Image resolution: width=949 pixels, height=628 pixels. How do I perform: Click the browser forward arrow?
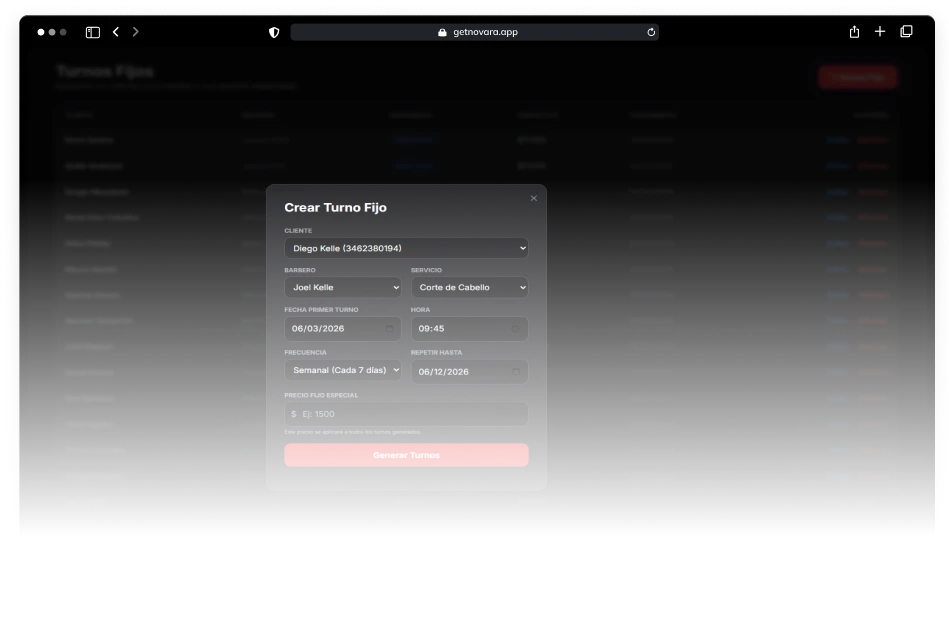click(x=136, y=32)
